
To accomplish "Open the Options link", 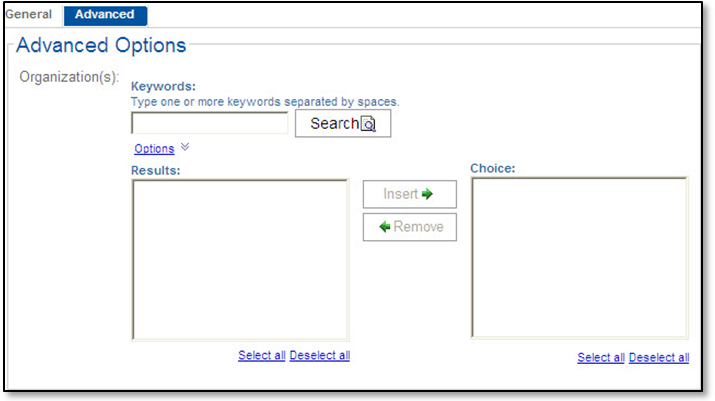I will tap(154, 149).
